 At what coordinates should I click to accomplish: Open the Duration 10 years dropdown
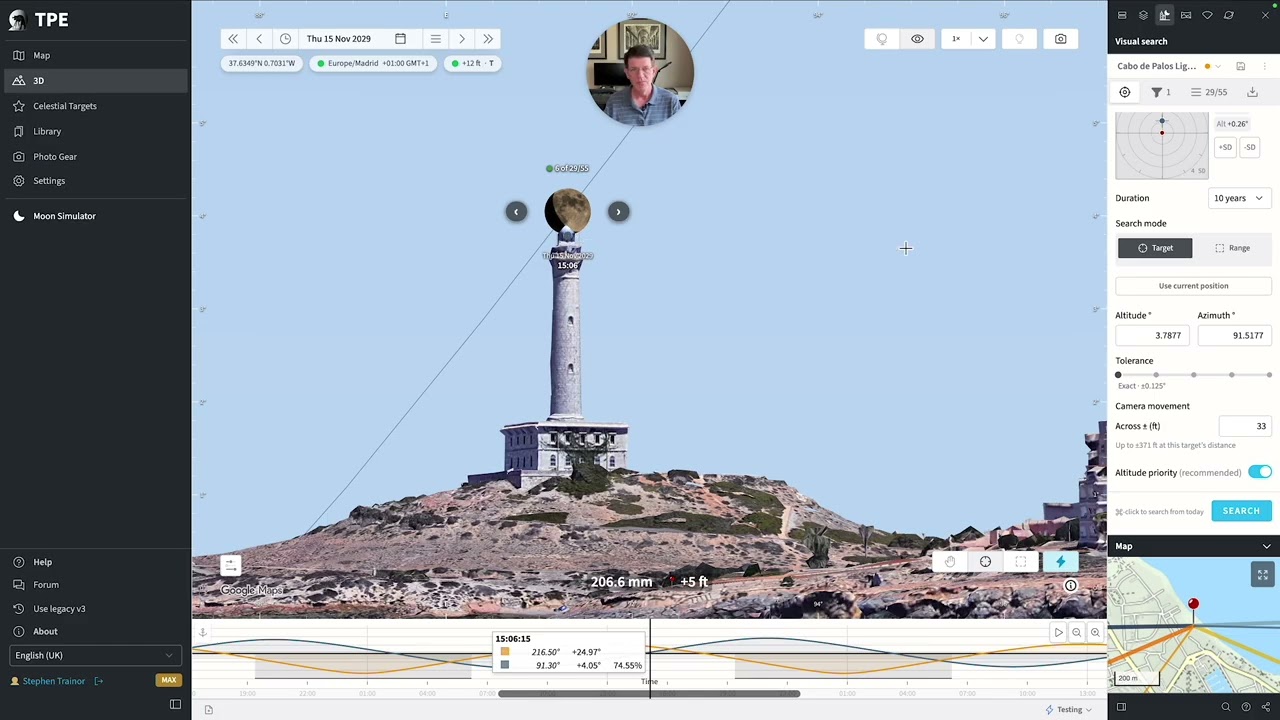tap(1238, 198)
